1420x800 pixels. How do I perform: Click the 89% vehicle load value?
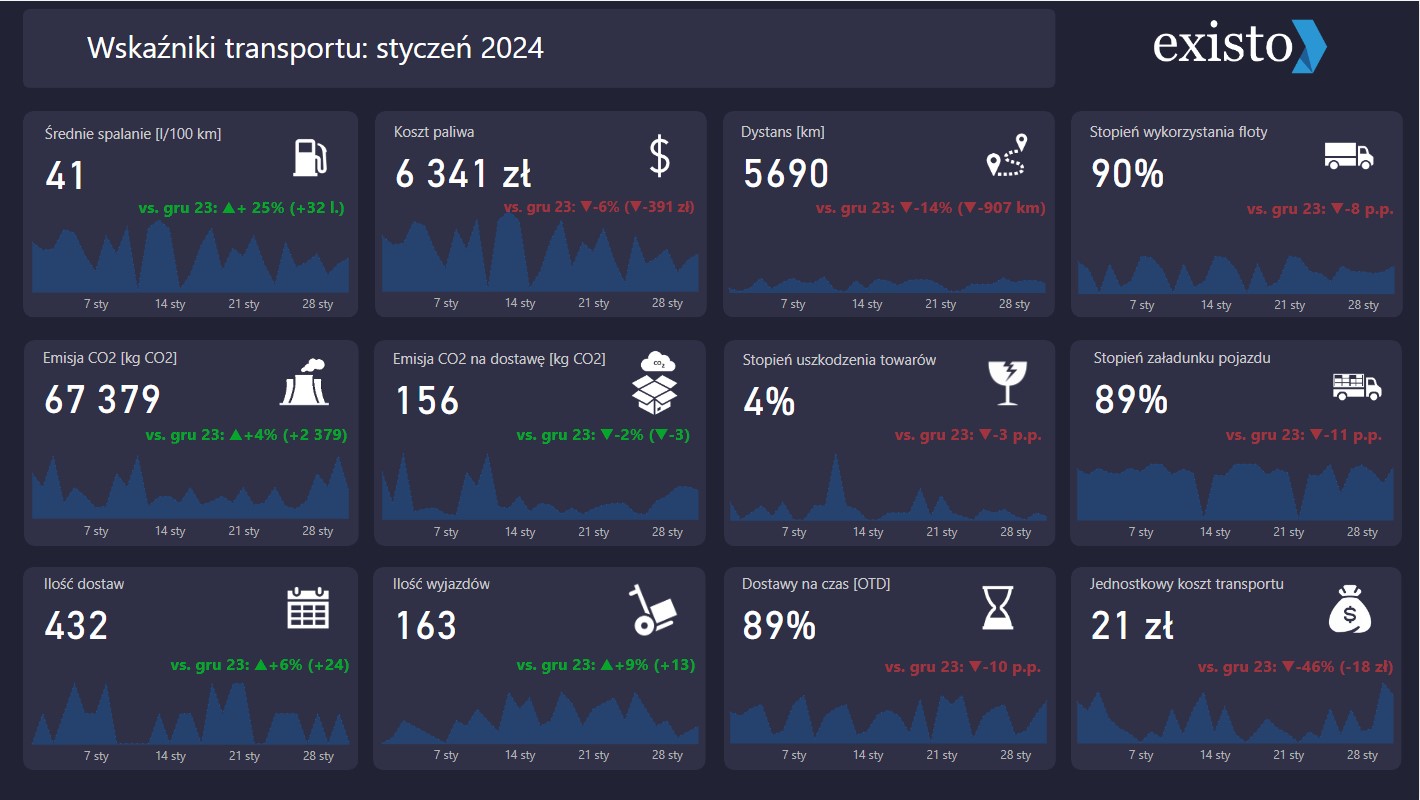pyautogui.click(x=1131, y=400)
